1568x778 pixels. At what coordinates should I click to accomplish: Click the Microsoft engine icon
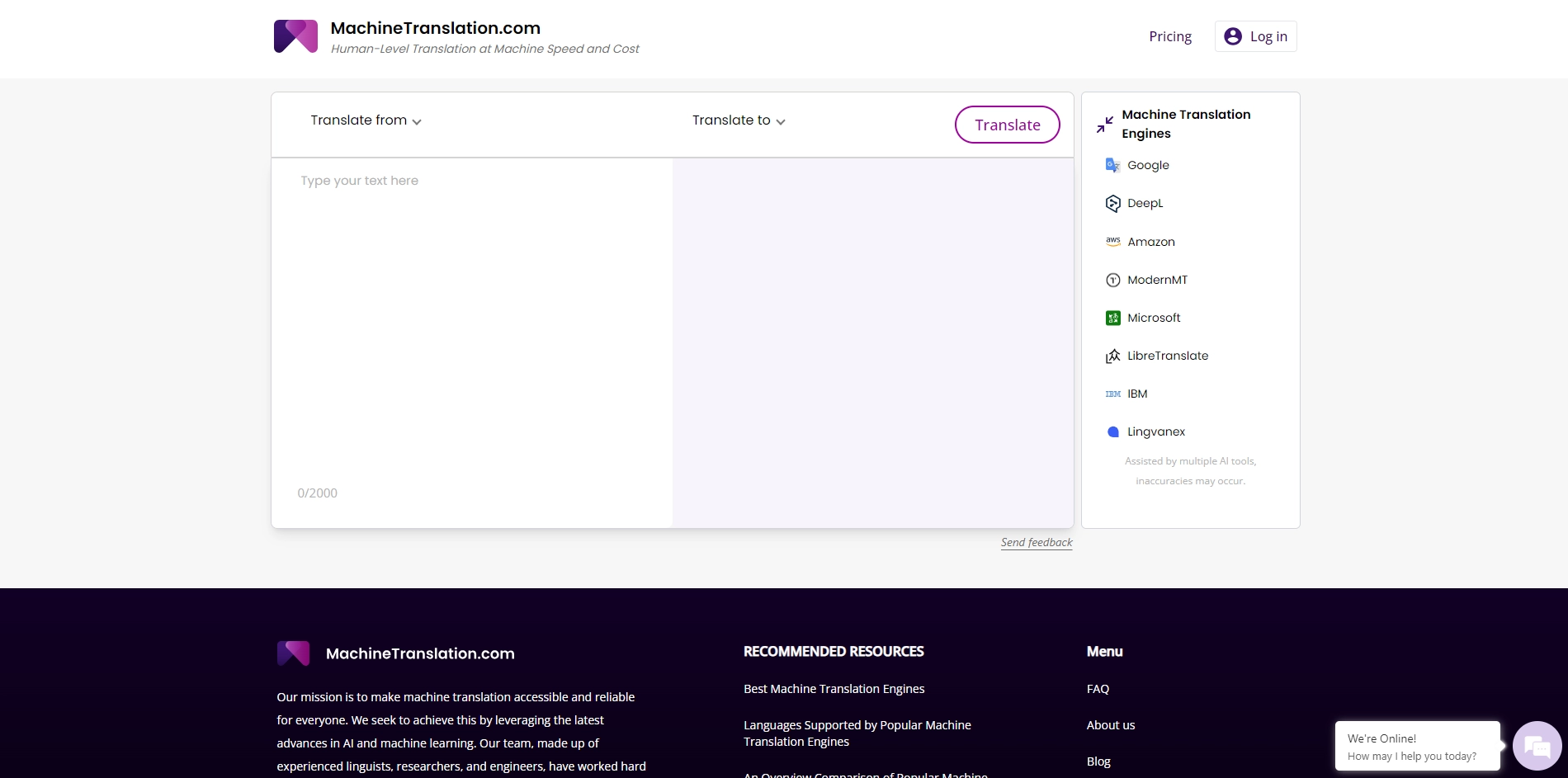1112,318
